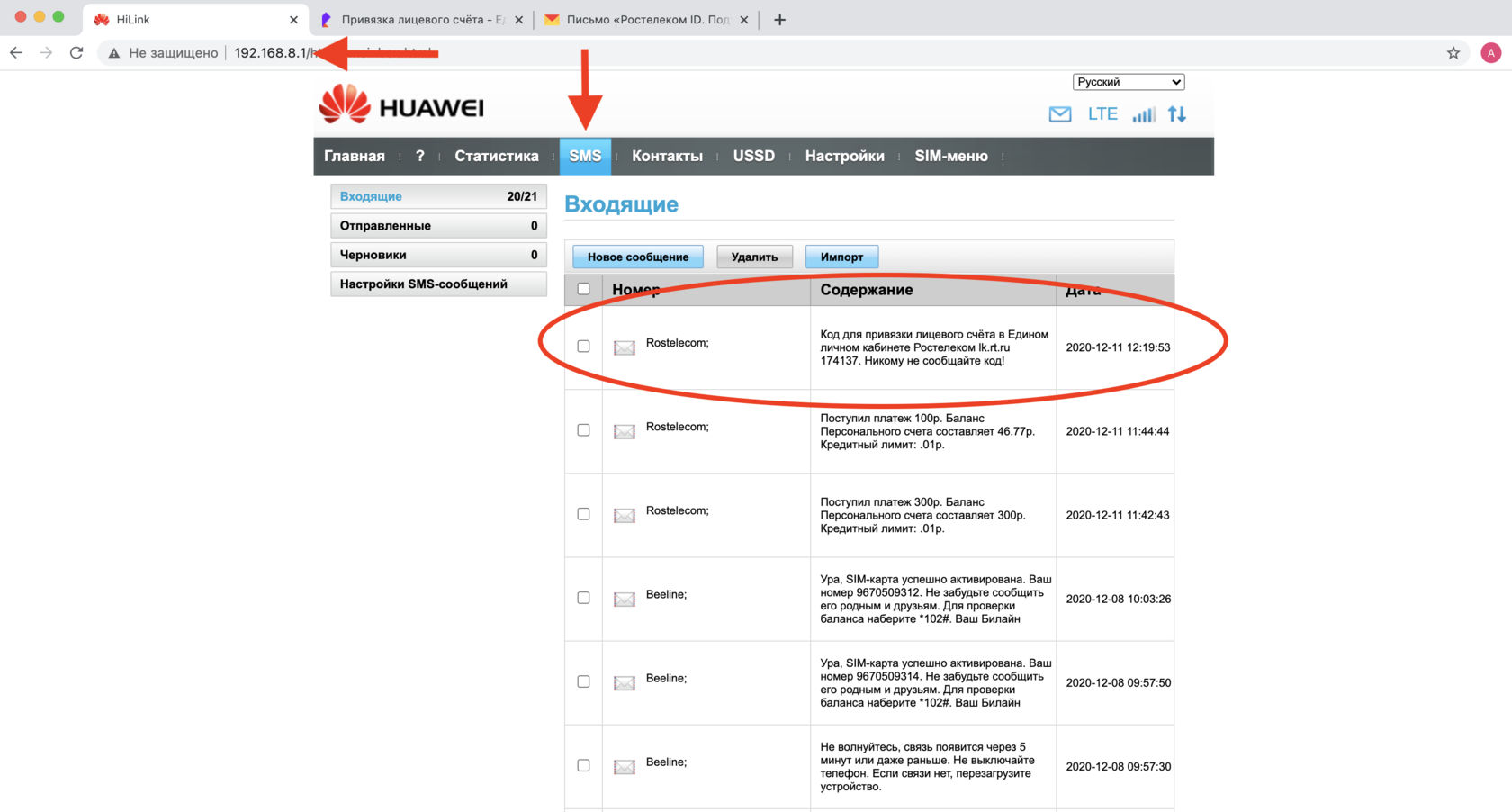Bookmark page with the star icon
The height and width of the screenshot is (812, 1512).
pos(1453,53)
